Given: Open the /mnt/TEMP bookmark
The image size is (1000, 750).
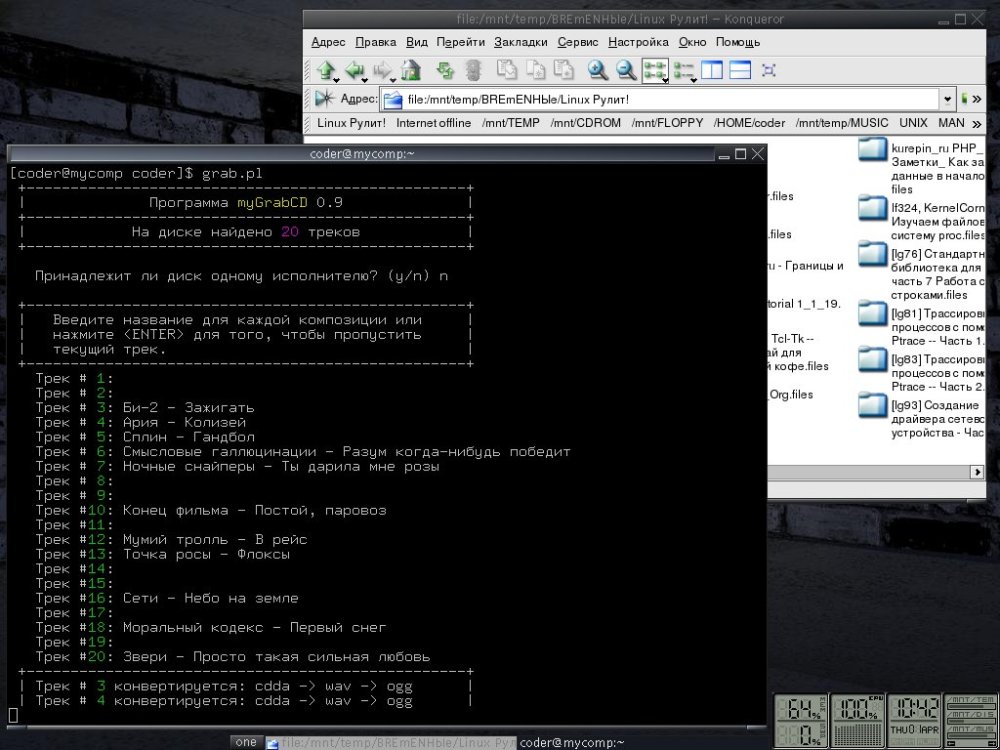Looking at the screenshot, I should pos(510,123).
